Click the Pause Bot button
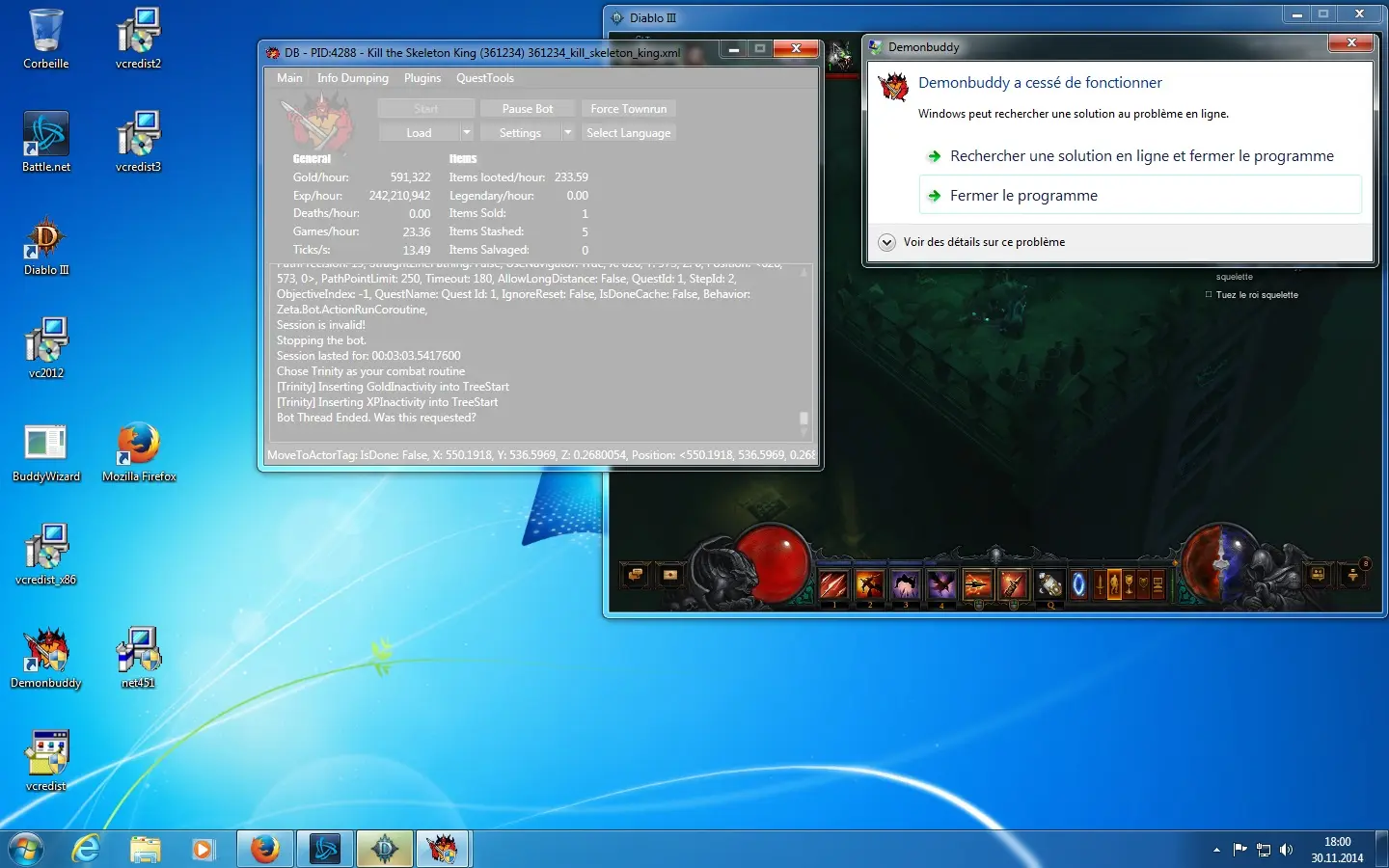Image resolution: width=1389 pixels, height=868 pixels. tap(528, 109)
